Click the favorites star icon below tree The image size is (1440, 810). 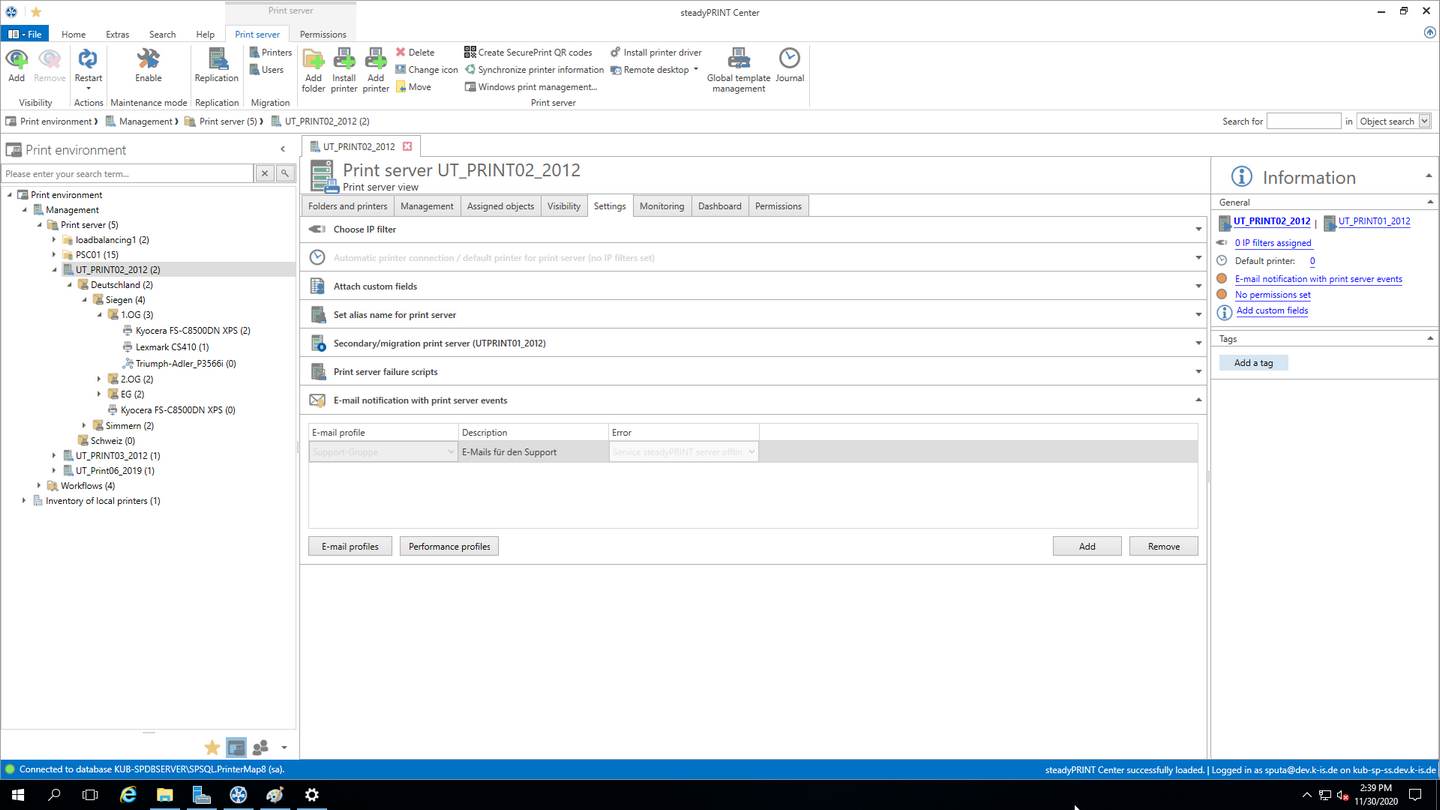point(212,747)
